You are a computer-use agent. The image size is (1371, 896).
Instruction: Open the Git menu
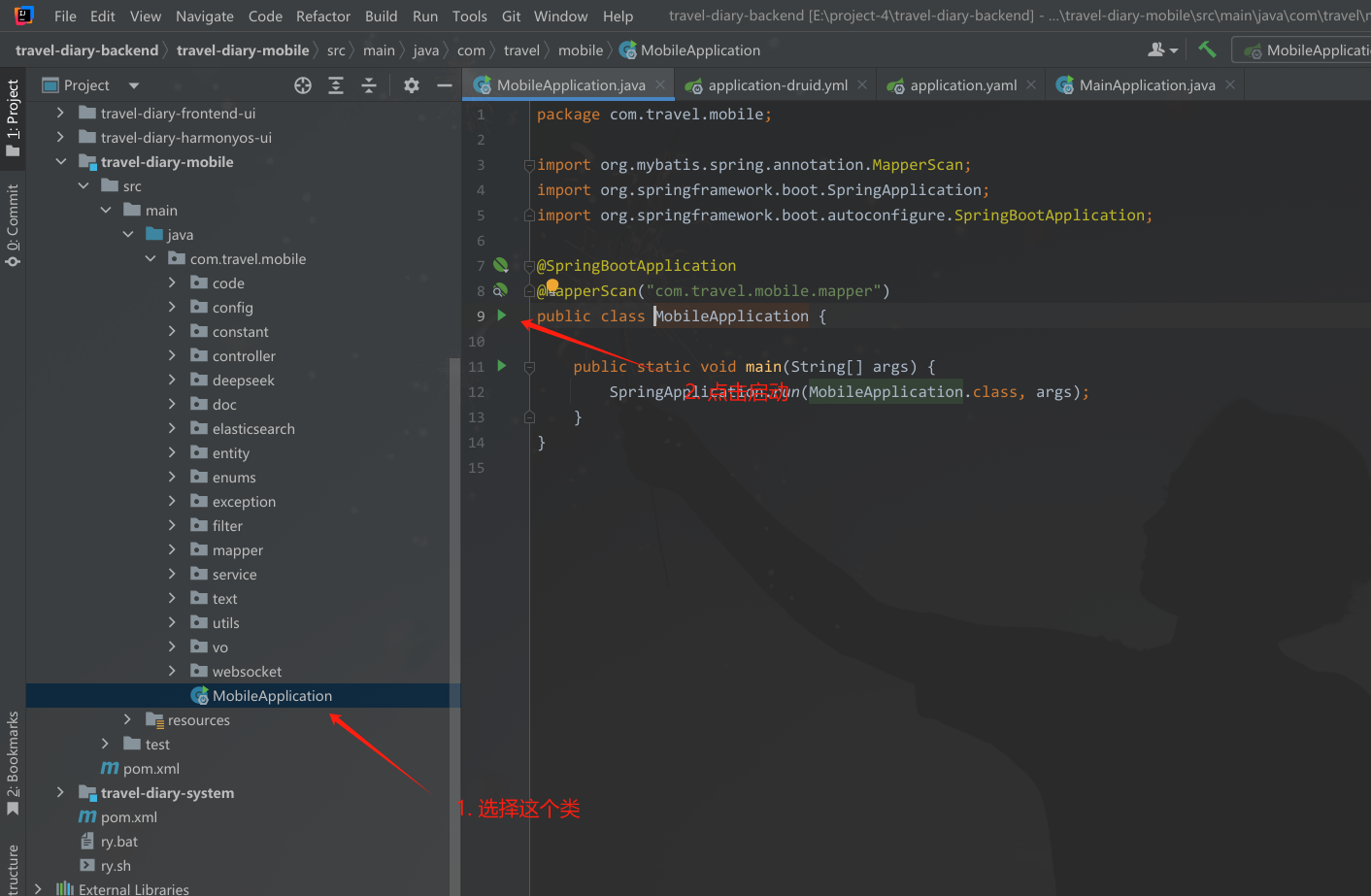[x=511, y=16]
